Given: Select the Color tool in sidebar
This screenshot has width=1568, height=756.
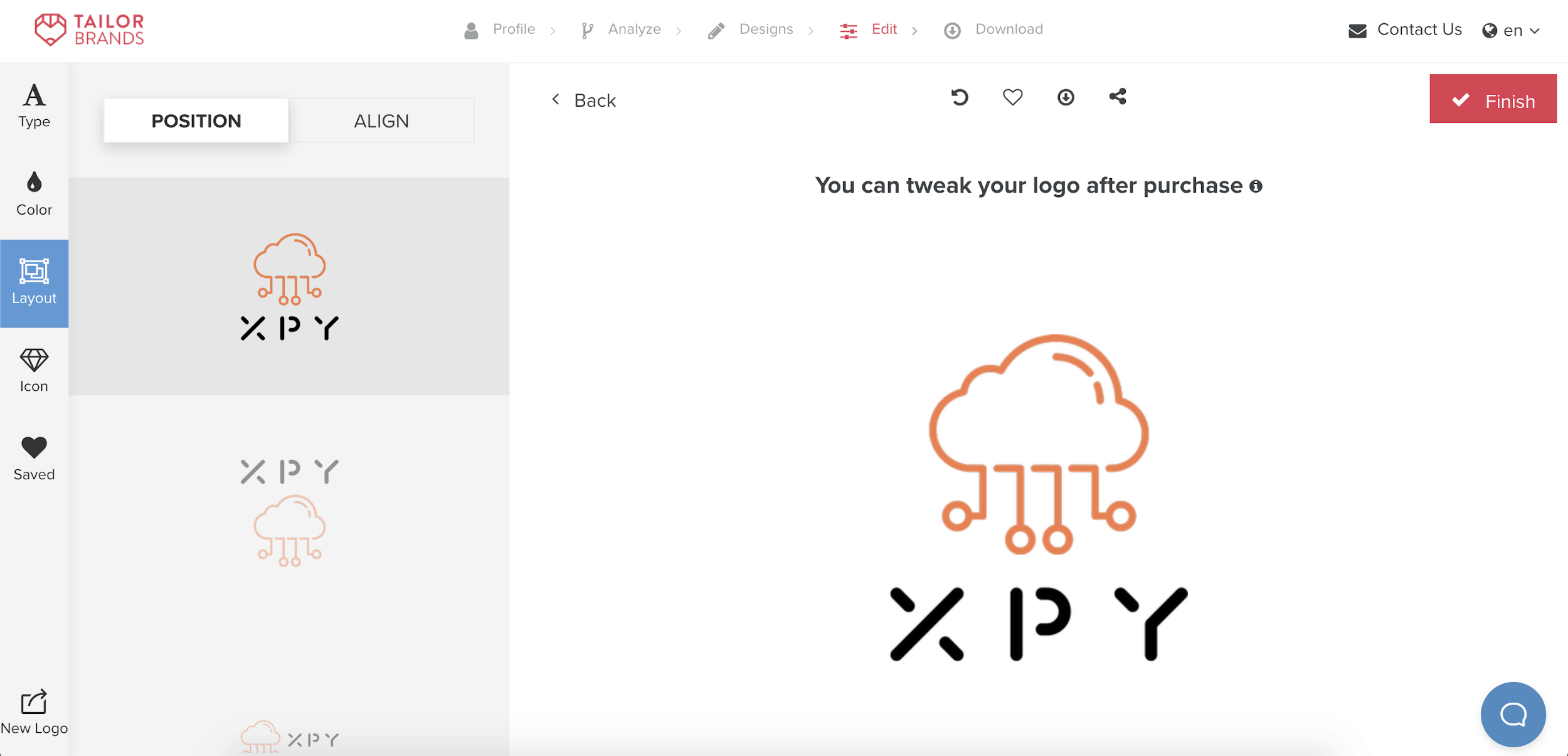Looking at the screenshot, I should pos(35,195).
